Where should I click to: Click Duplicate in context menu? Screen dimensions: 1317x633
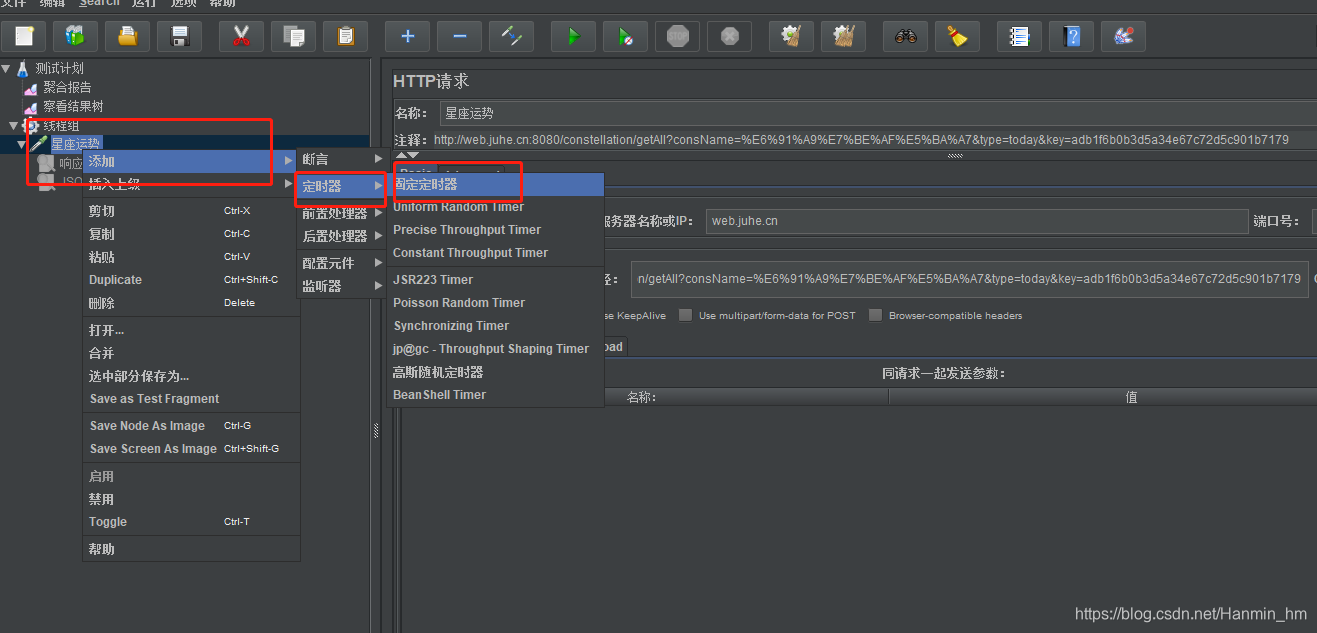[191, 280]
